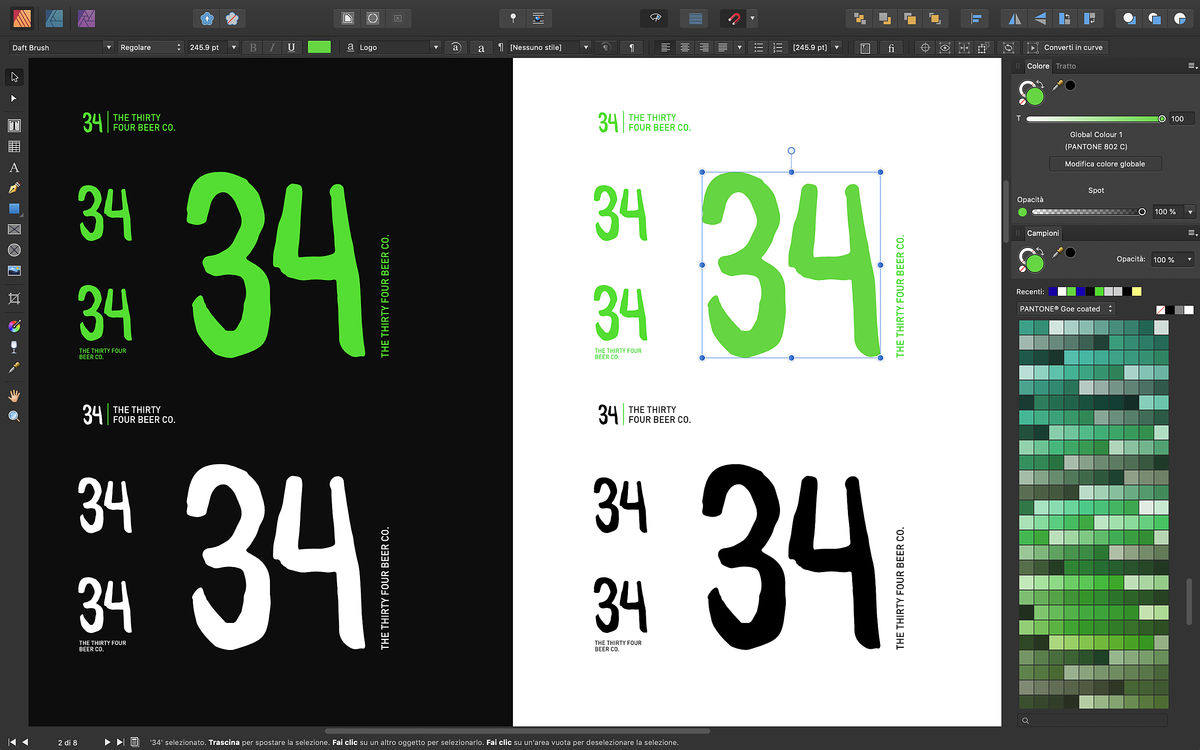Image resolution: width=1200 pixels, height=750 pixels.
Task: Click the Flip Vertical toolbar icon
Action: click(1041, 18)
